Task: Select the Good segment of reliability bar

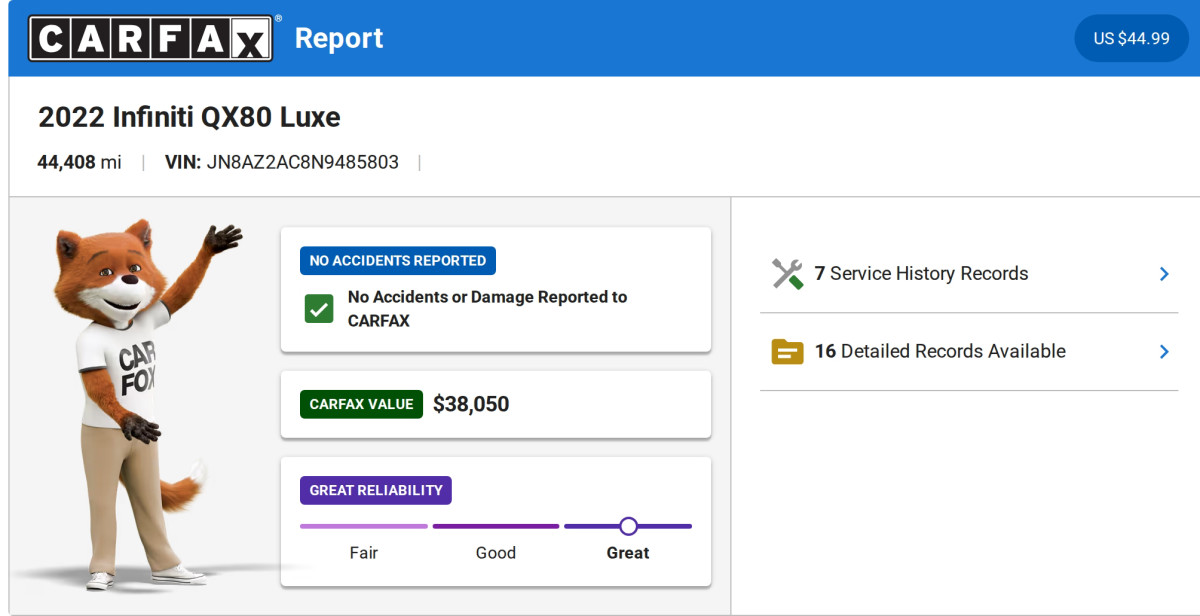Action: point(496,526)
